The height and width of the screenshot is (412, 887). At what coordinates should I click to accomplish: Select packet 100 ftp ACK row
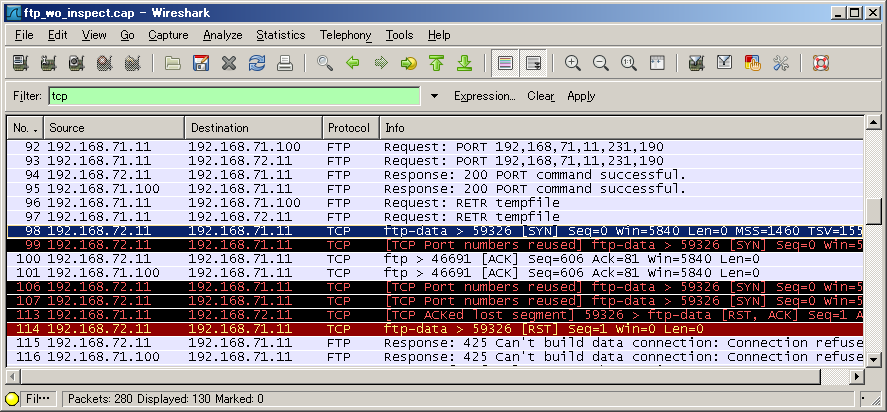click(436, 259)
